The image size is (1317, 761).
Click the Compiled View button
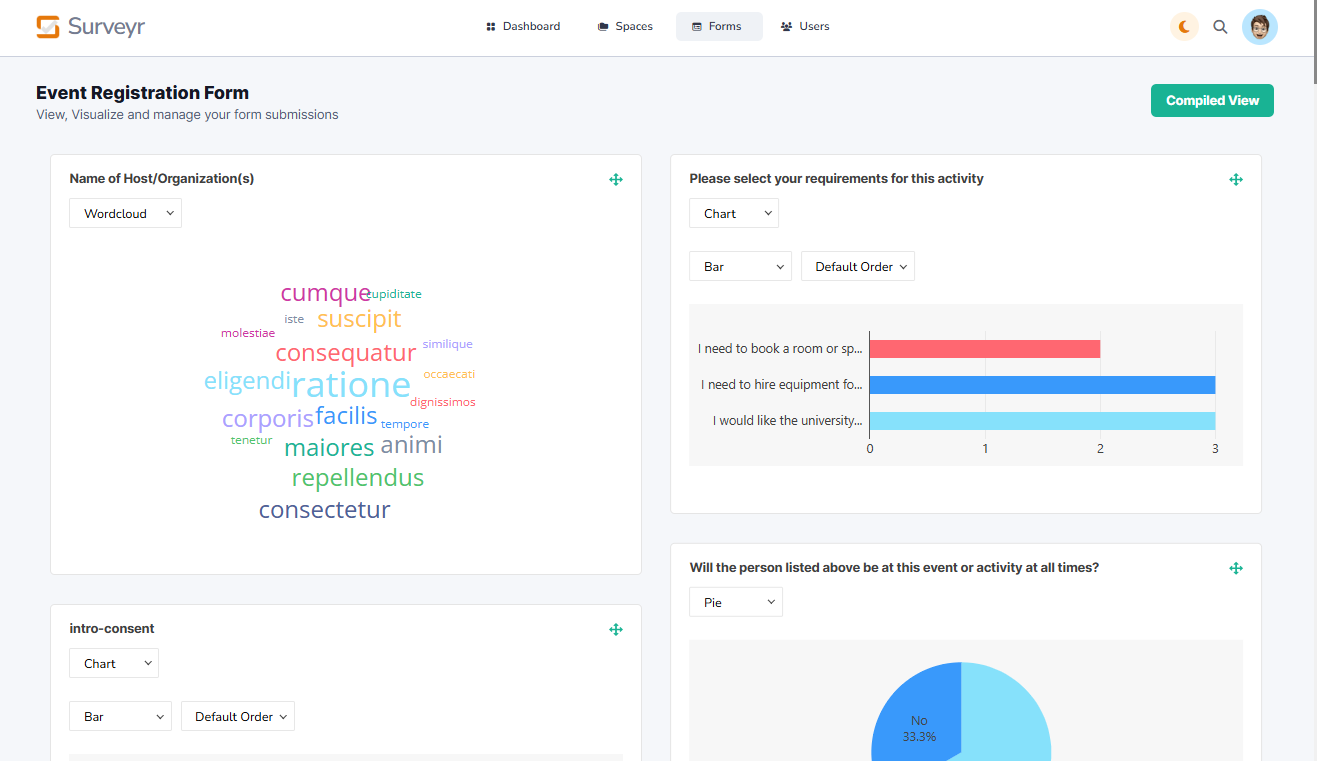(1212, 100)
